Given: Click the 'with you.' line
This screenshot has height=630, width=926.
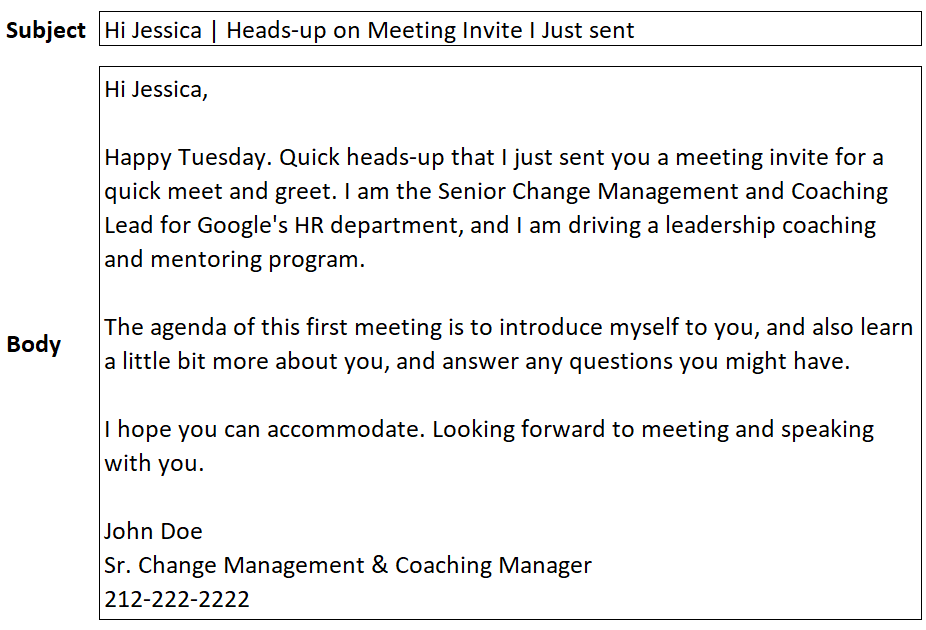Looking at the screenshot, I should pos(154,463).
